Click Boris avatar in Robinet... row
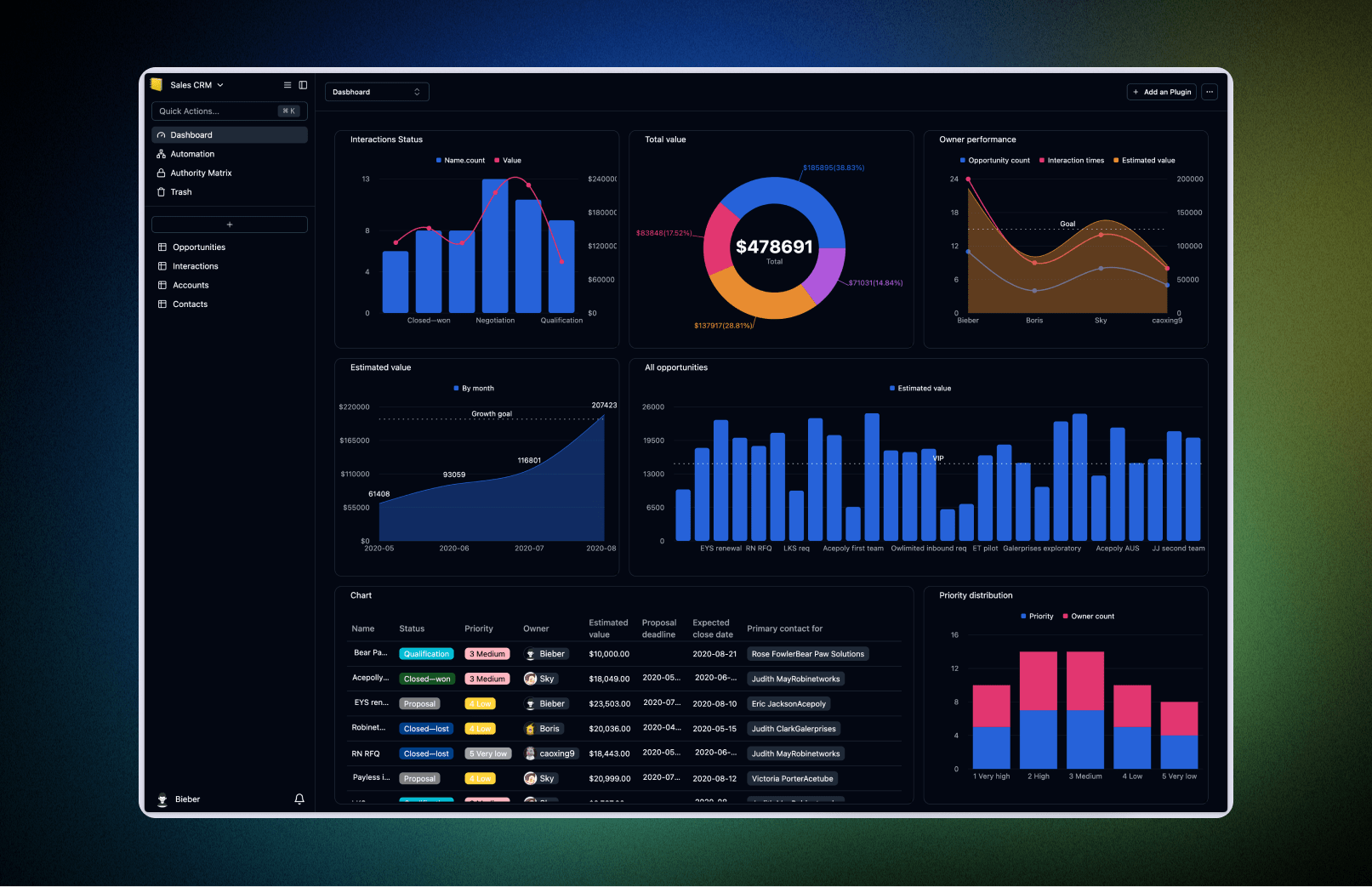 coord(531,729)
